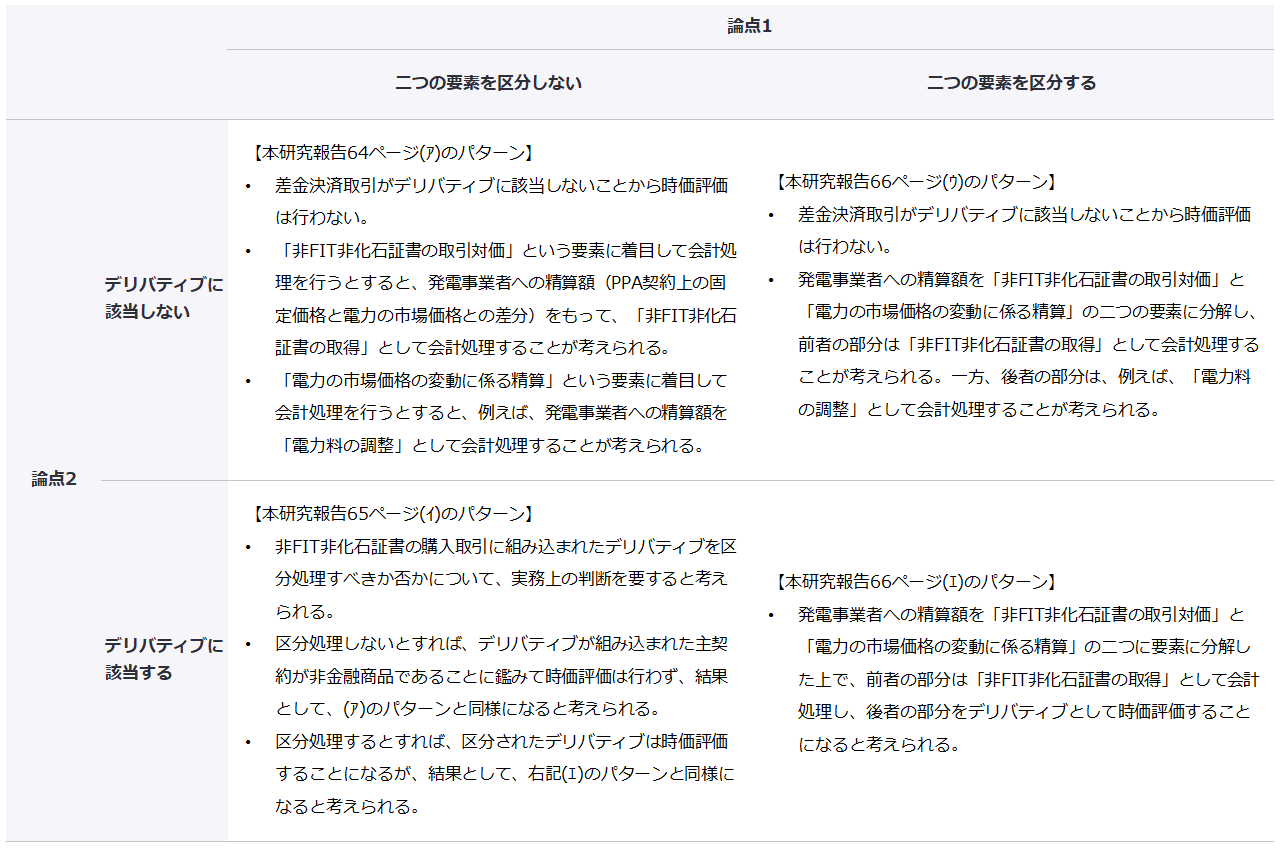Select the 二つの要素を区分しない column header
Viewport: 1281px width, 848px height.
(488, 83)
